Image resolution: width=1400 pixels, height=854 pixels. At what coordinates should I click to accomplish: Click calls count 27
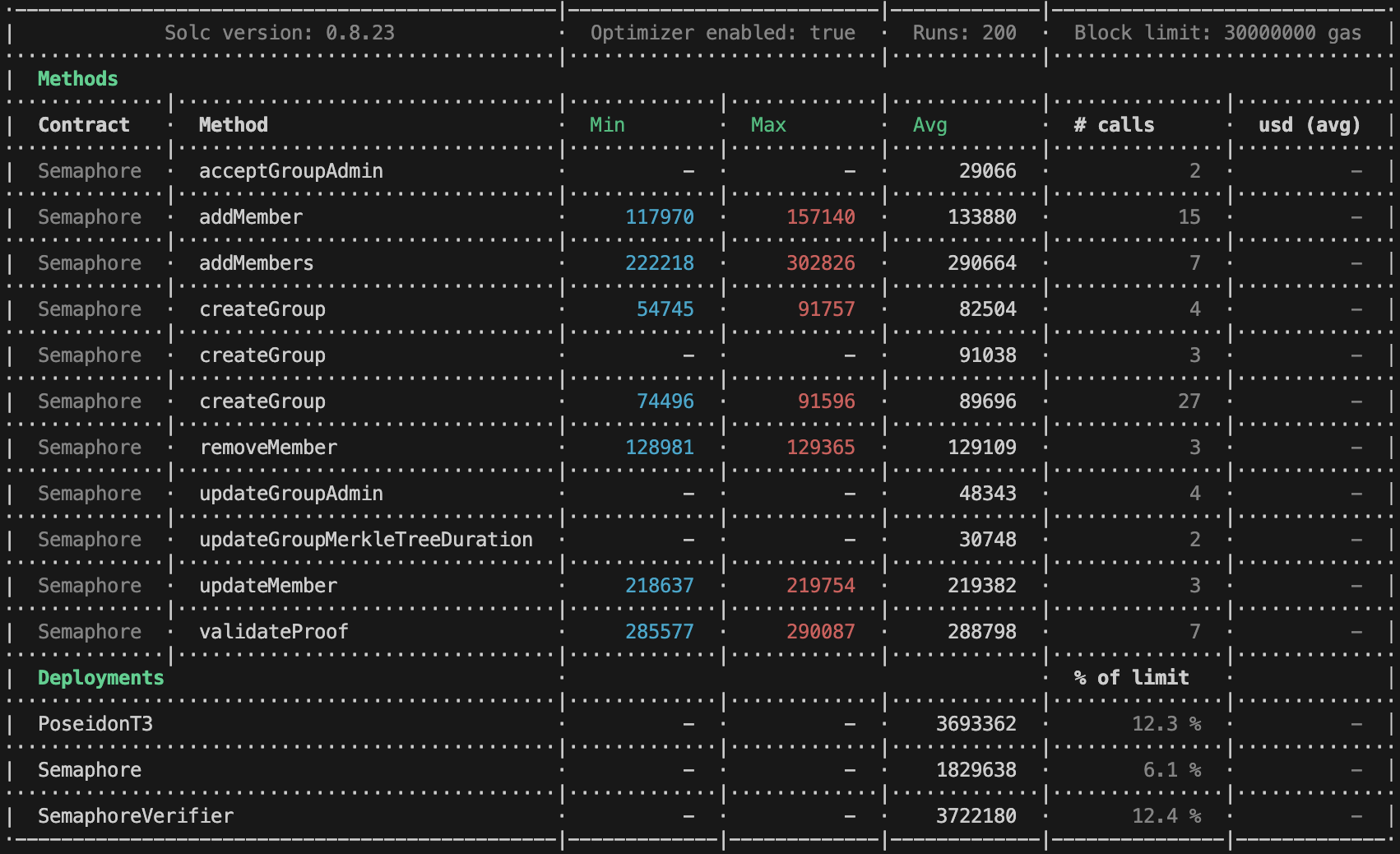tap(1189, 401)
